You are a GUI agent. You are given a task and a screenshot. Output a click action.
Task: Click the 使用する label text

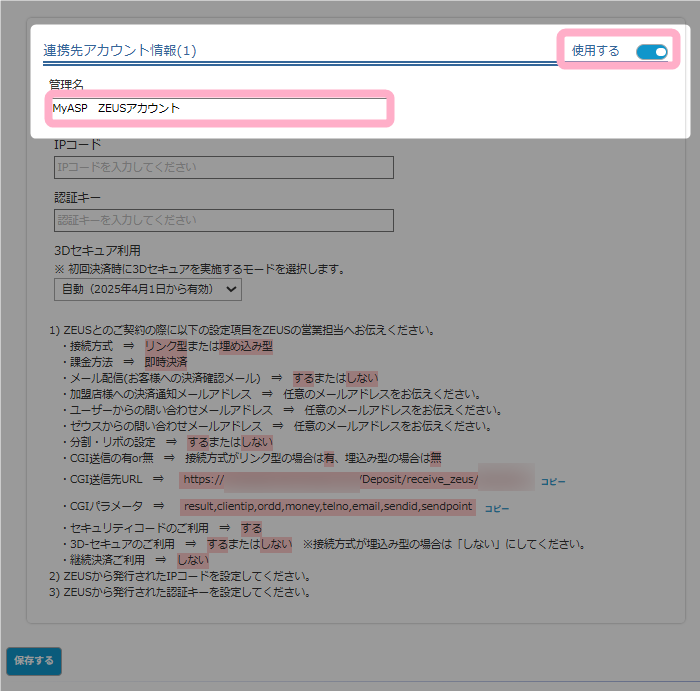click(595, 51)
